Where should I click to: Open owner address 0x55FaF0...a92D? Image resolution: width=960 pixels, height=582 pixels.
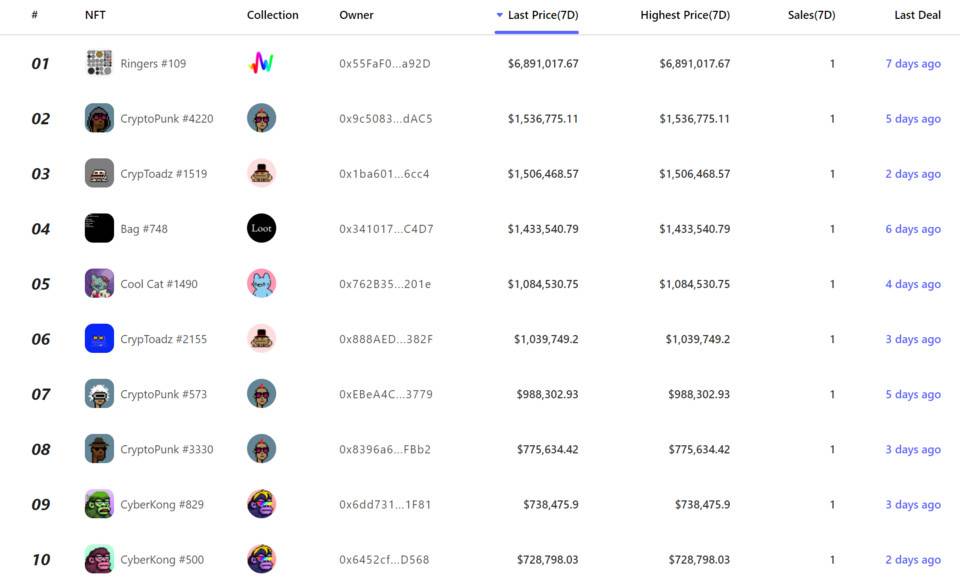(384, 64)
